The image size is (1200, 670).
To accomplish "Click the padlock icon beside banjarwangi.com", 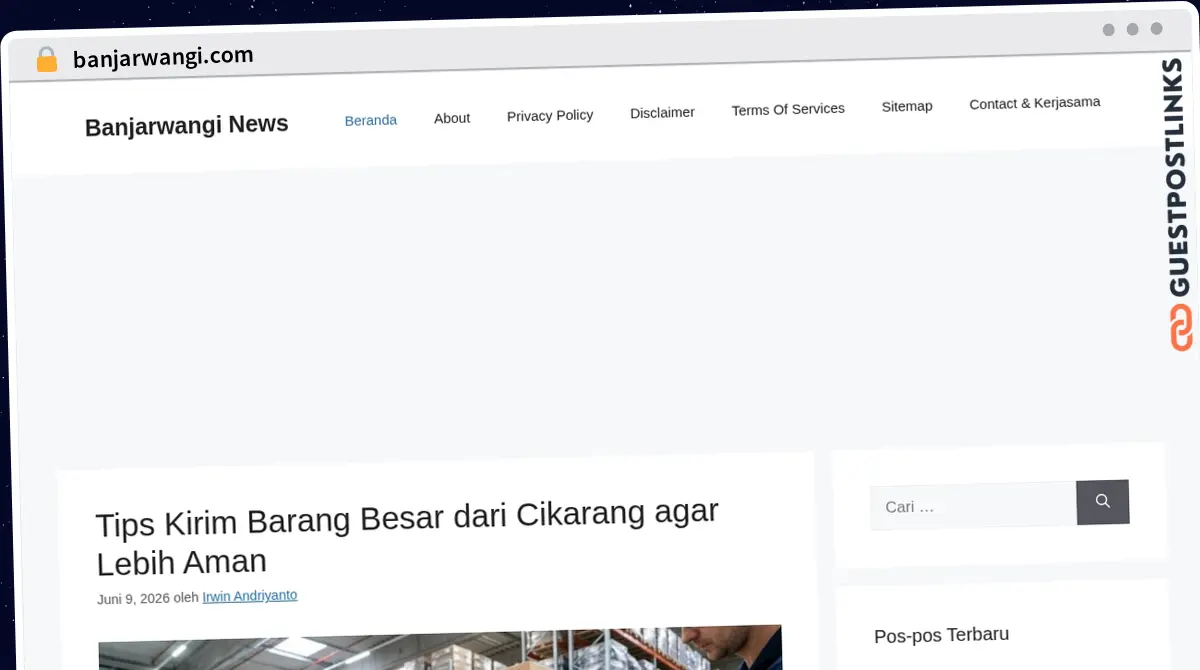I will click(x=47, y=60).
